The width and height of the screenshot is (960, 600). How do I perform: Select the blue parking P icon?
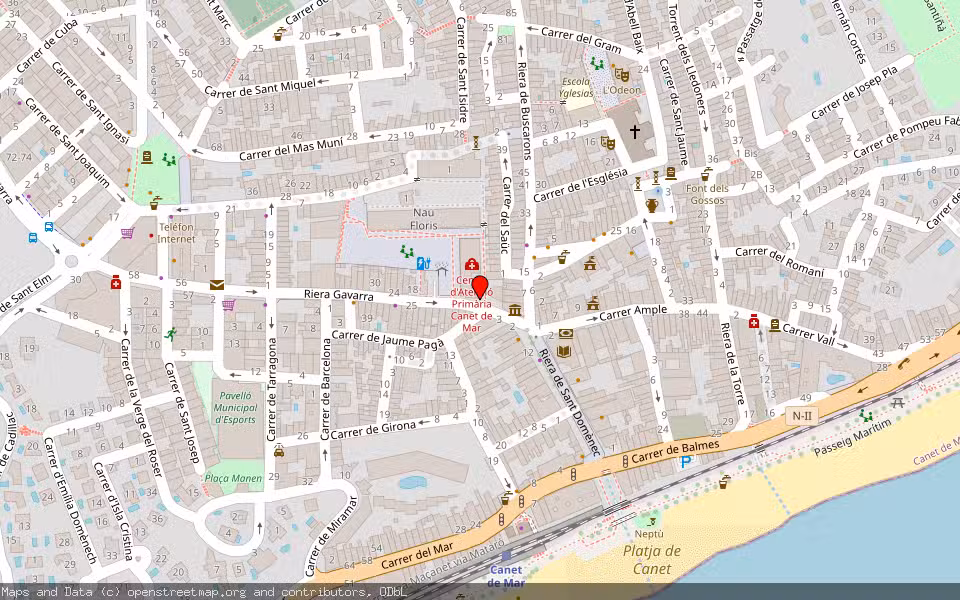tap(686, 462)
